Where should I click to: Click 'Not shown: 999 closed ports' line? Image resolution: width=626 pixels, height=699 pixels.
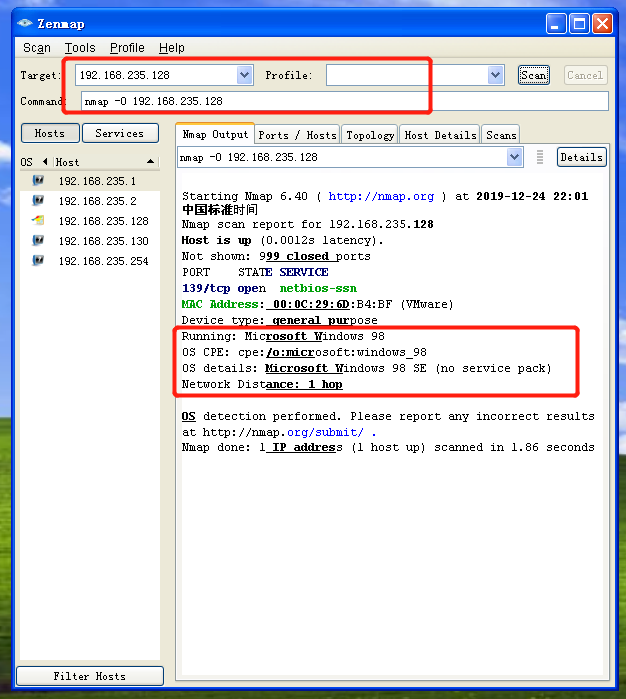click(276, 256)
